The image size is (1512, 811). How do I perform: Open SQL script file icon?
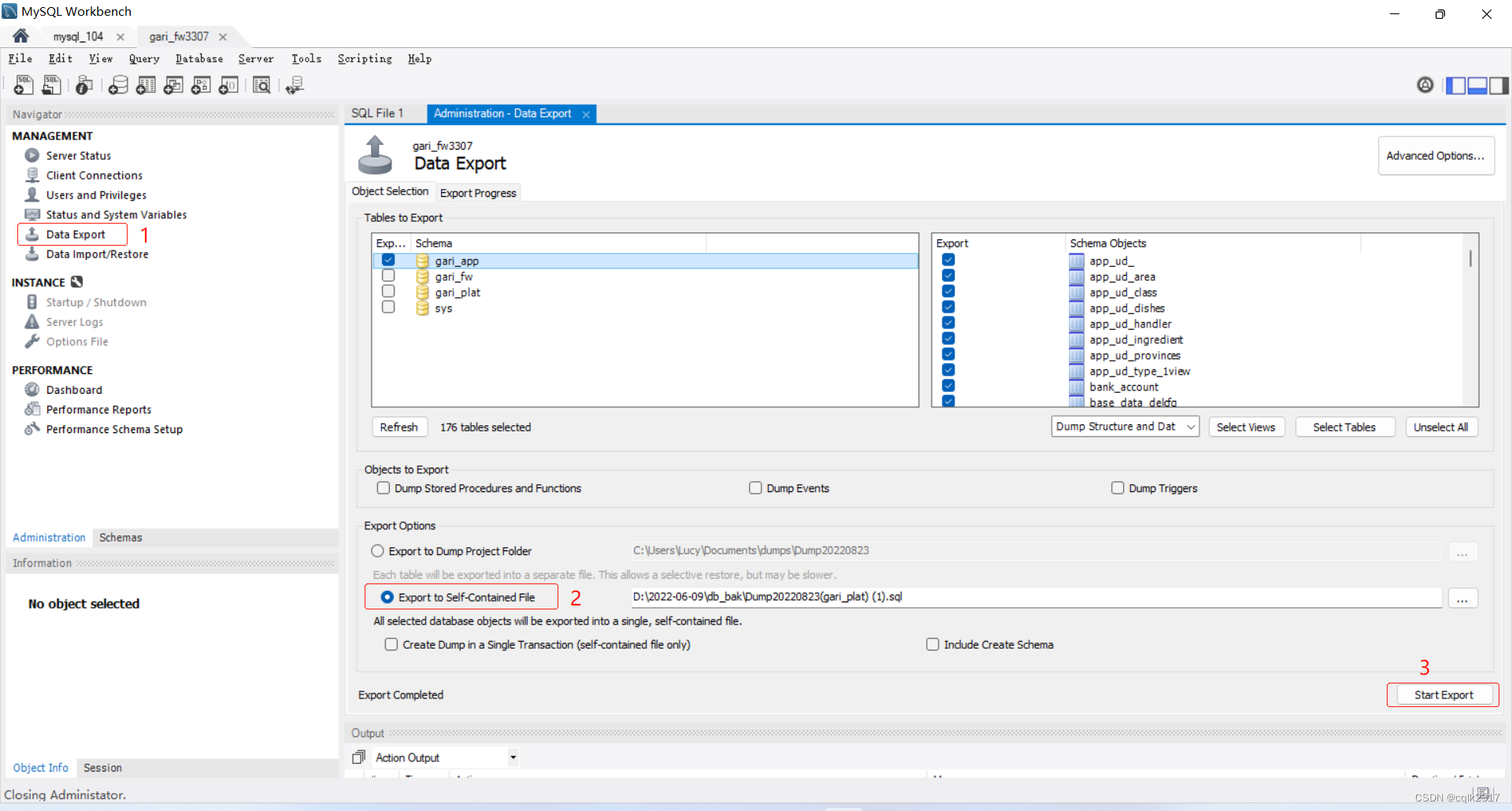52,85
